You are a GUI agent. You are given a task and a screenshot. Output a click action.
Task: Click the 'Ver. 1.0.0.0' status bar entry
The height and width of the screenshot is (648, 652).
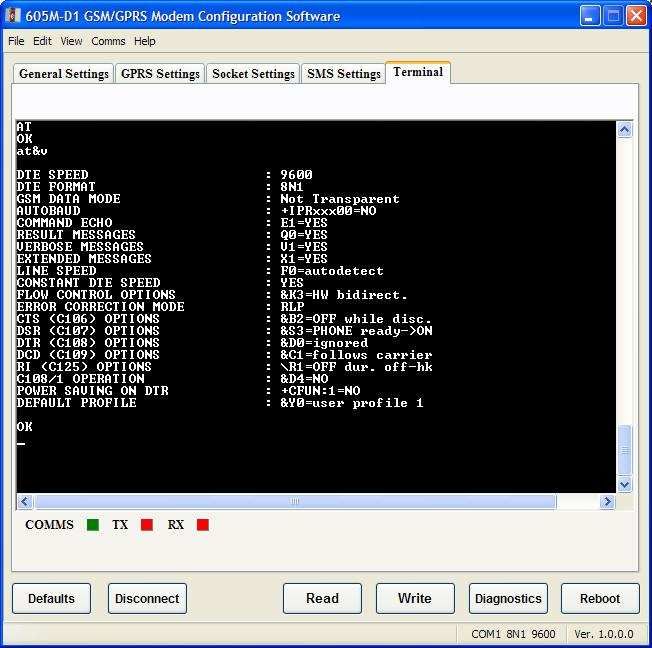pyautogui.click(x=603, y=634)
